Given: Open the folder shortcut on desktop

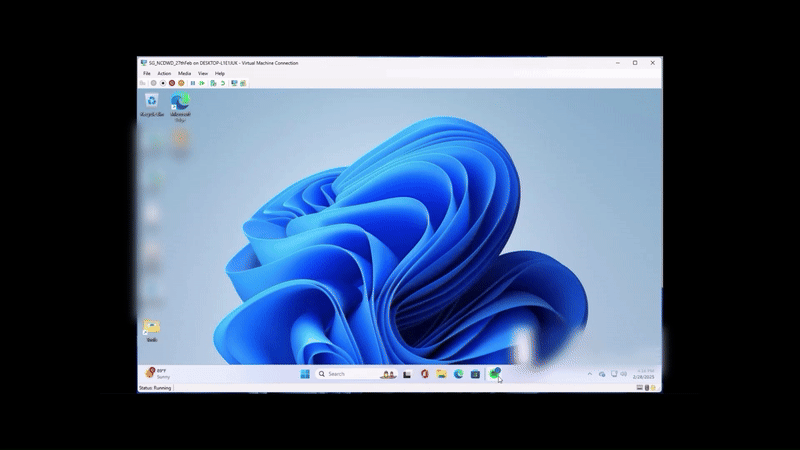Looking at the screenshot, I should [x=151, y=329].
